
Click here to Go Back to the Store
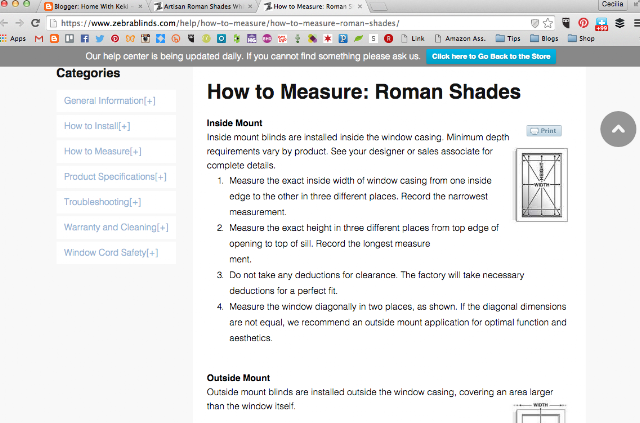coord(491,56)
